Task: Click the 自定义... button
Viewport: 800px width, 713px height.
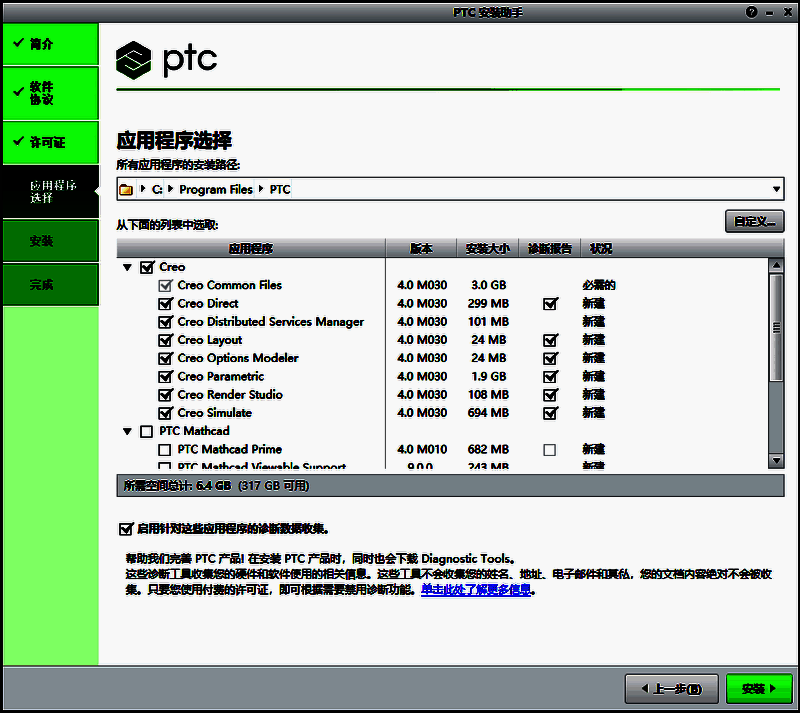Action: coord(754,221)
